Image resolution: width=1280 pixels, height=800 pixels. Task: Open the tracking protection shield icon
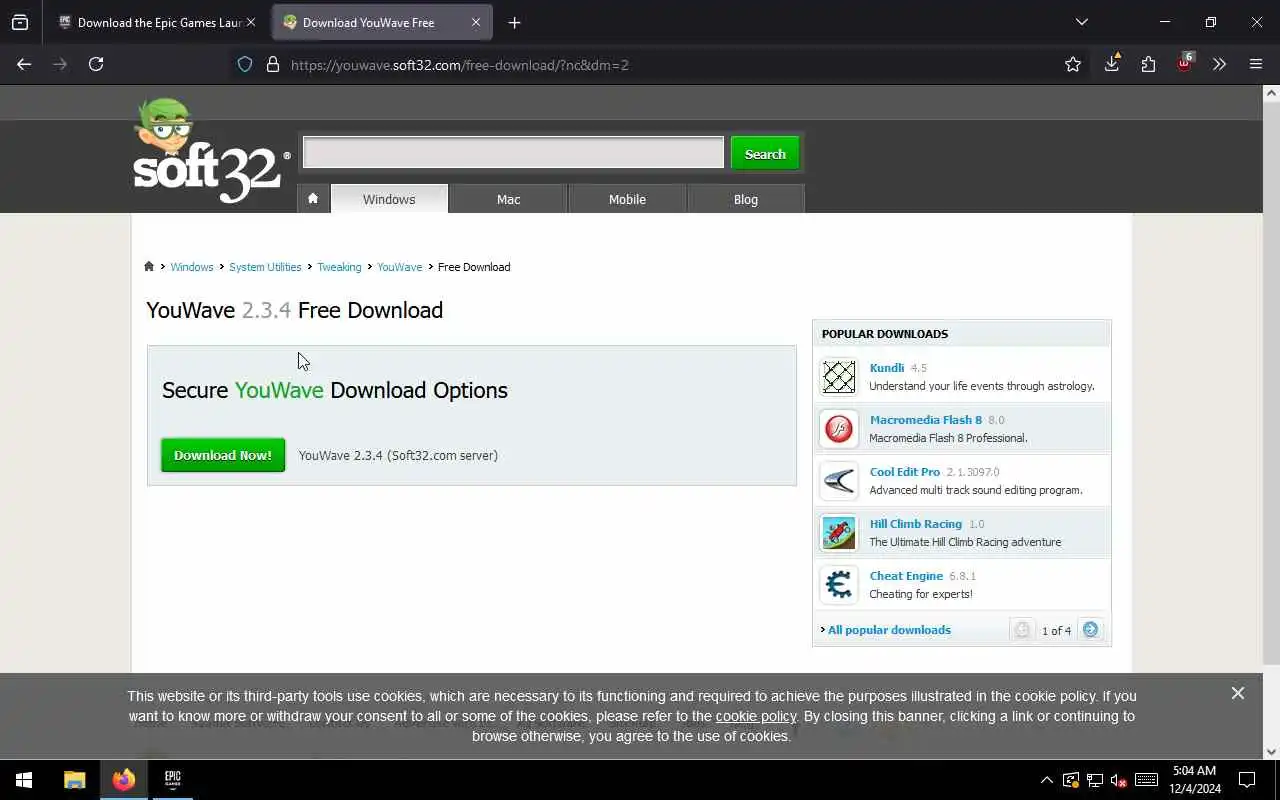[245, 64]
